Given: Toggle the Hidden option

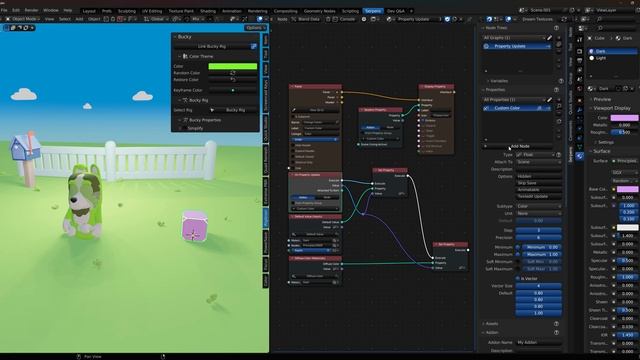Looking at the screenshot, I should coord(538,176).
